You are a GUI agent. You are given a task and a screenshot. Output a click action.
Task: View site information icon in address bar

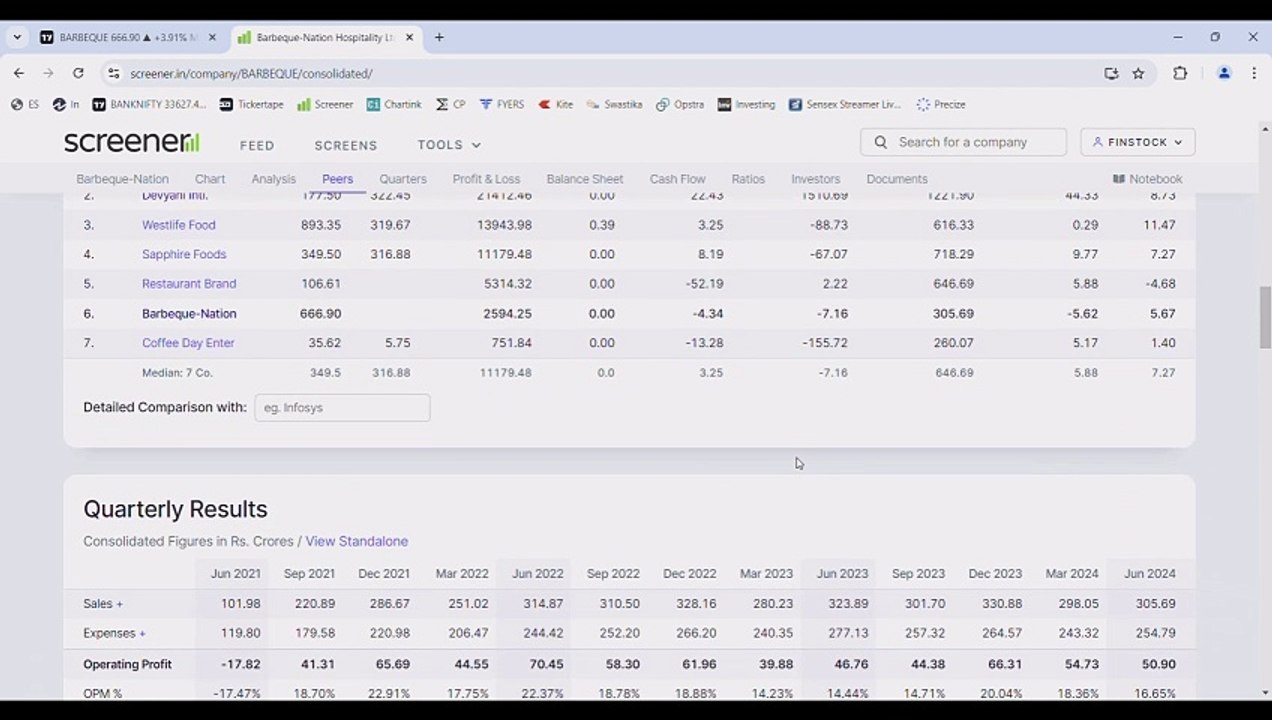113,73
